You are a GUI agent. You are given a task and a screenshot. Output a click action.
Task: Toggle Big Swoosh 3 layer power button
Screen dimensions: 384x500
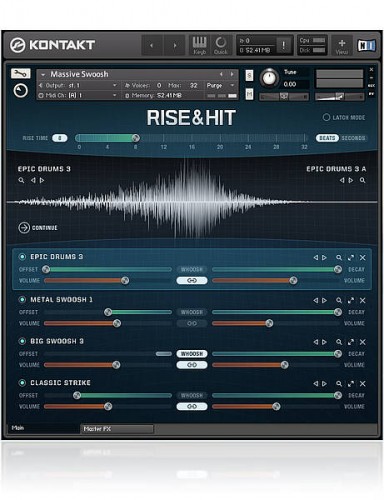[x=22, y=341]
